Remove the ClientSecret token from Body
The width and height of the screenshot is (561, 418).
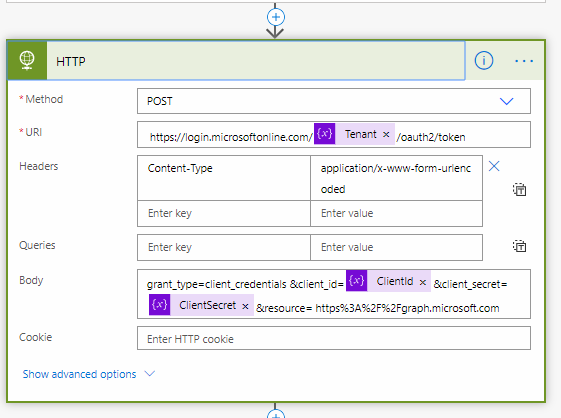click(245, 306)
